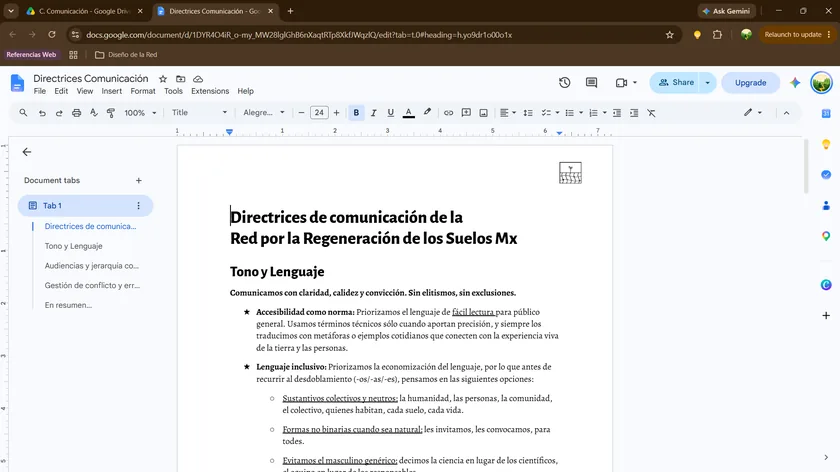
Task: Redo the last action
Action: pos(59,113)
